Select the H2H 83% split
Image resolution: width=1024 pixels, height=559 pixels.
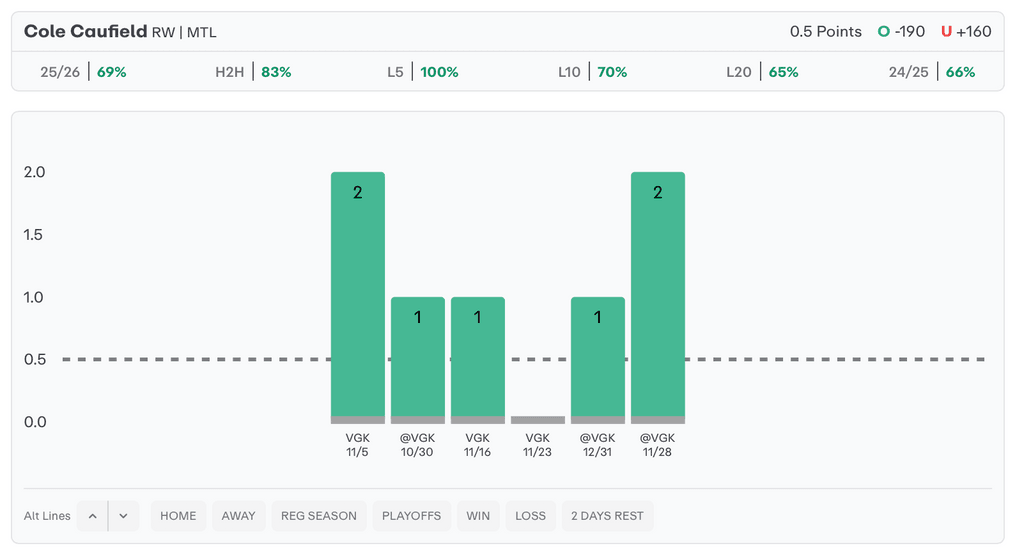[253, 72]
